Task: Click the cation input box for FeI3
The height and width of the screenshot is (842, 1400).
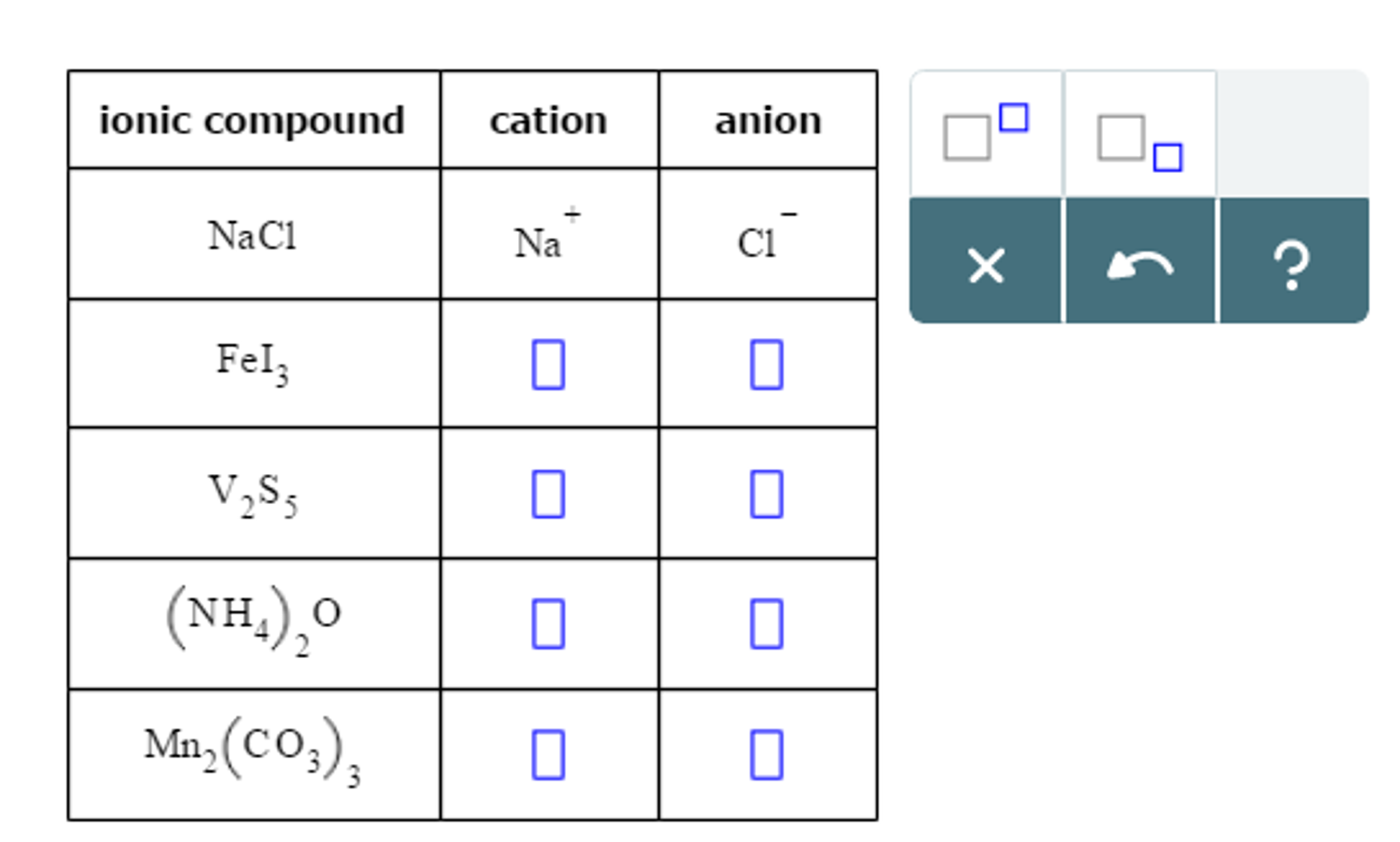Action: [x=548, y=365]
